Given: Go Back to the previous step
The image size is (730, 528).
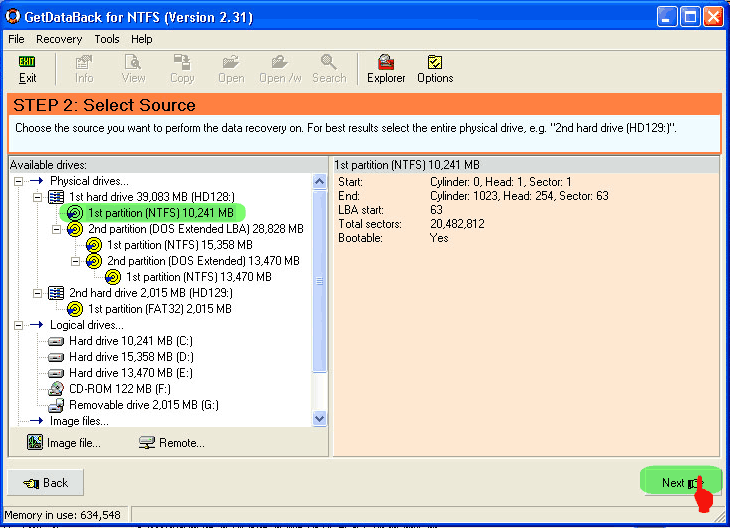Looking at the screenshot, I should [x=46, y=483].
